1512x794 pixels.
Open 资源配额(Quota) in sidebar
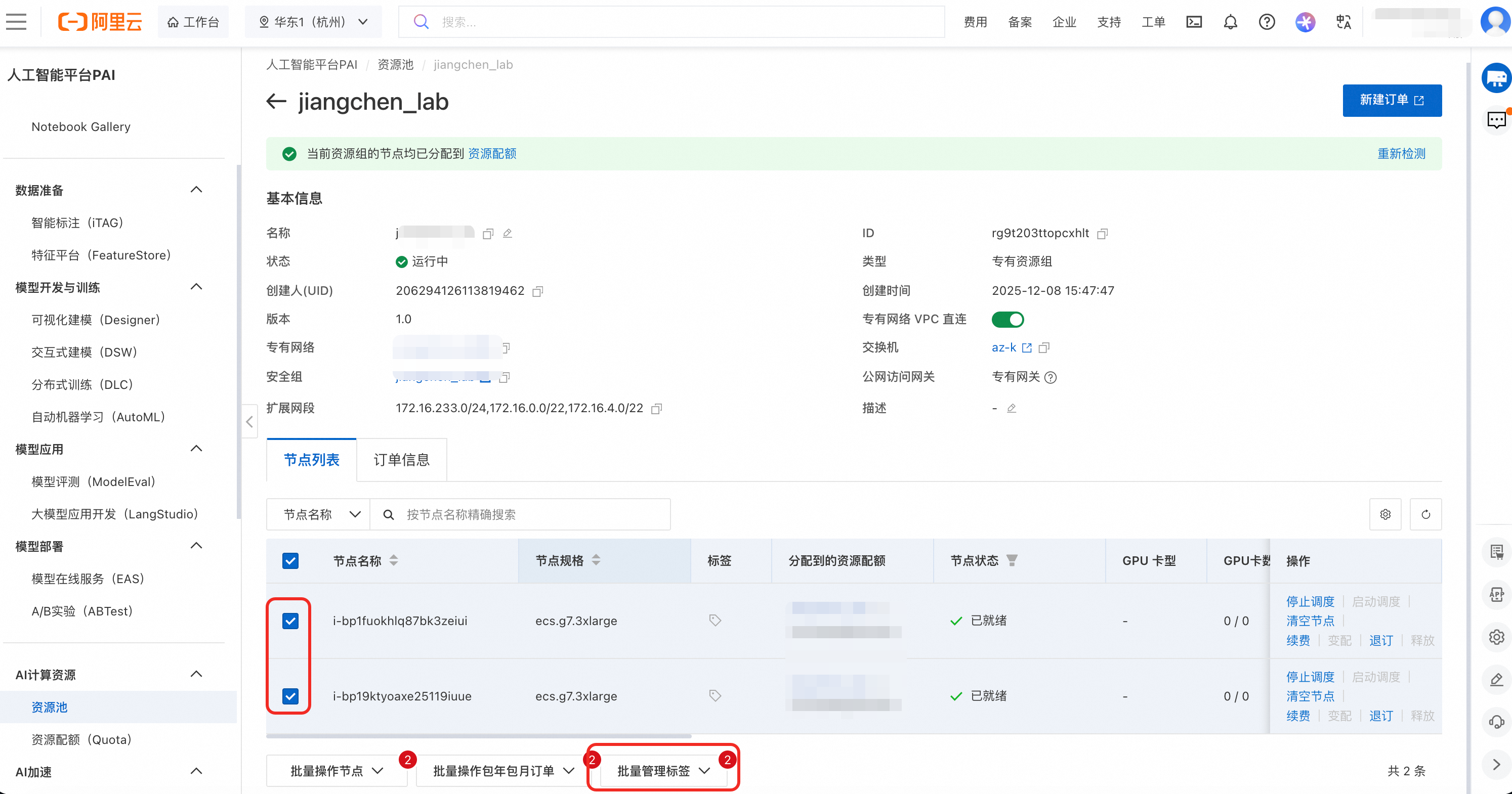pos(81,739)
